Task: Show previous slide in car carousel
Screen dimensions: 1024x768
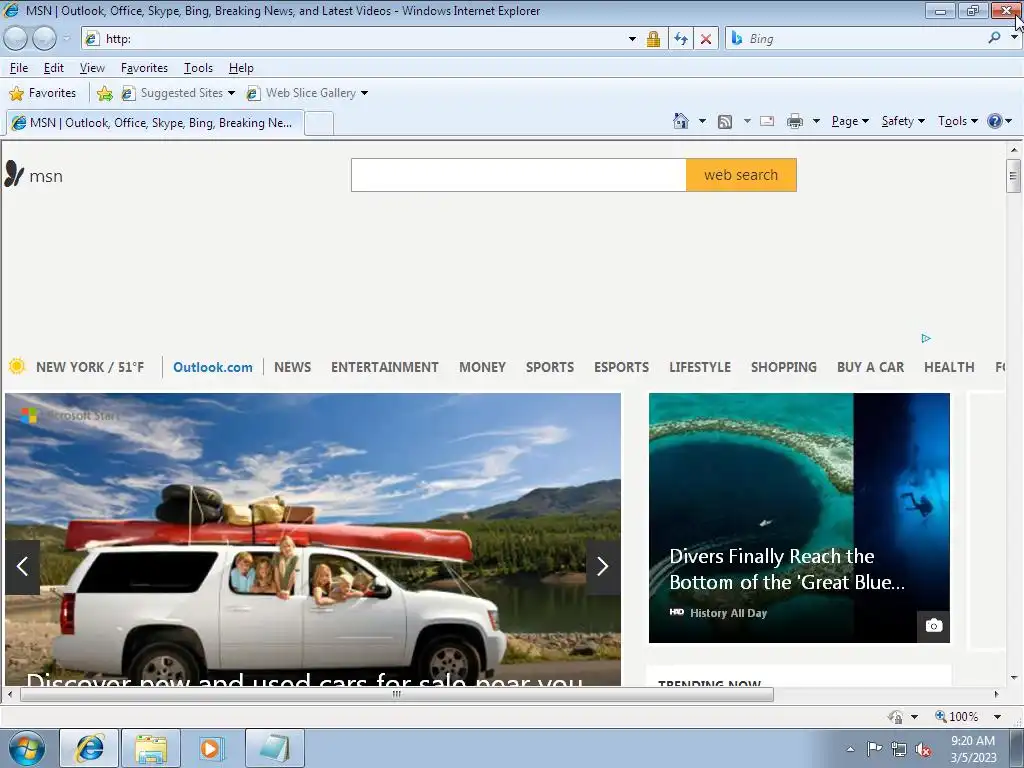Action: click(22, 567)
